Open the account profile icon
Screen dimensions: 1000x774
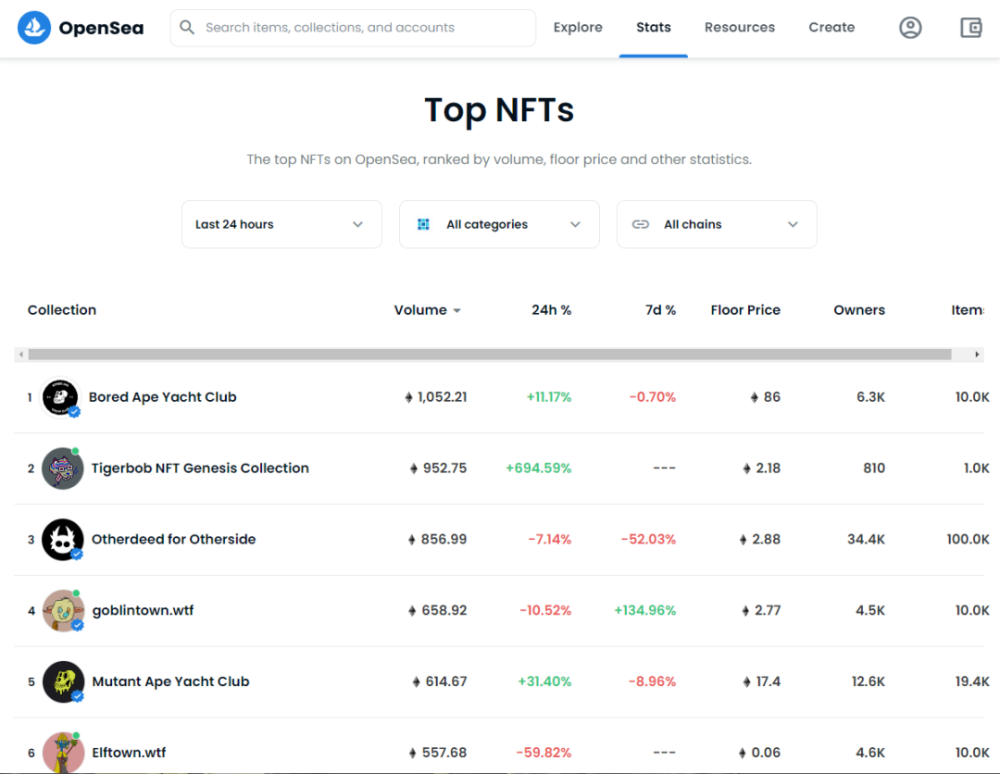[x=910, y=28]
